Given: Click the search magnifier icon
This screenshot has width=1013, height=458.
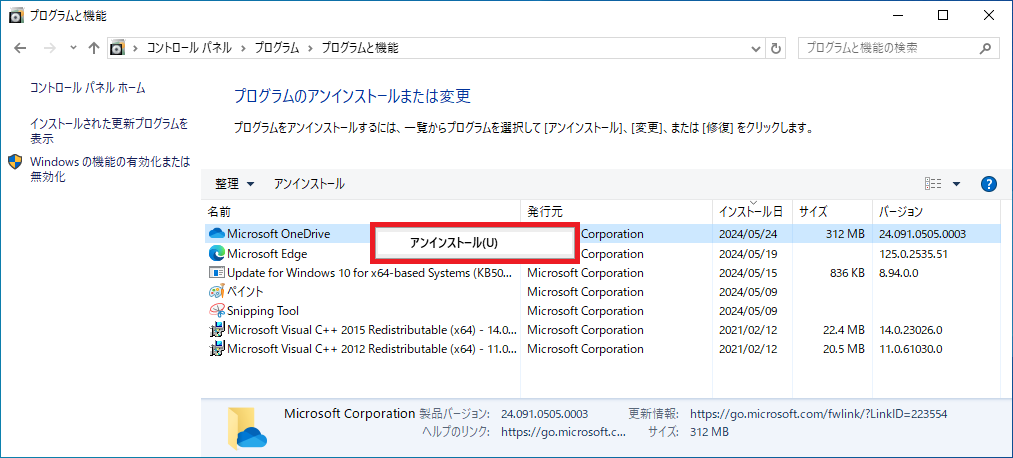Looking at the screenshot, I should point(985,48).
